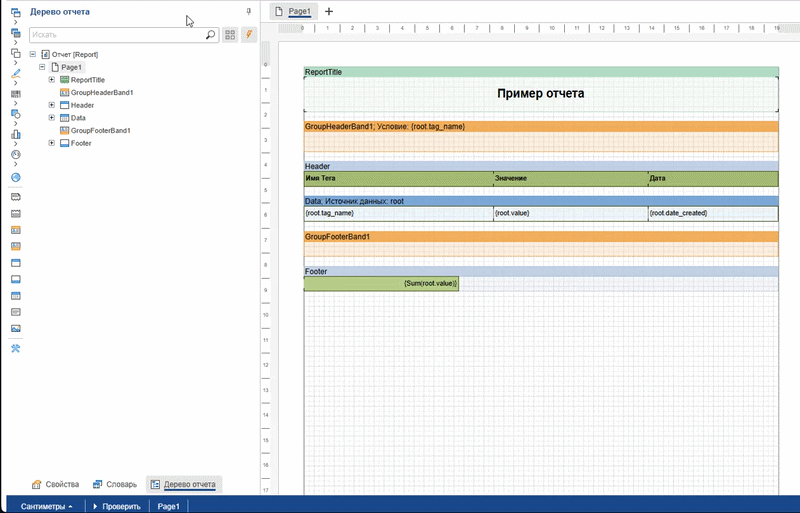The width and height of the screenshot is (800, 513).
Task: Click the grid view button beside search
Action: [x=230, y=34]
